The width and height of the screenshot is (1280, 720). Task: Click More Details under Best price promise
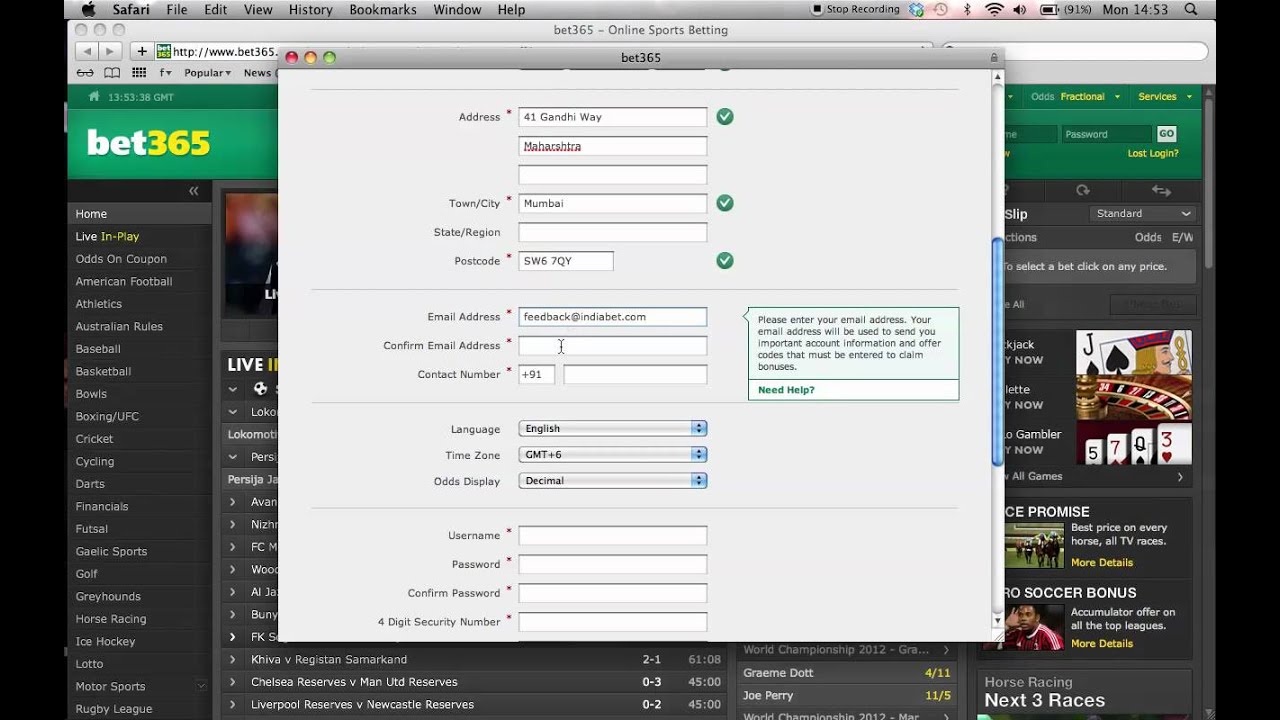pos(1102,563)
